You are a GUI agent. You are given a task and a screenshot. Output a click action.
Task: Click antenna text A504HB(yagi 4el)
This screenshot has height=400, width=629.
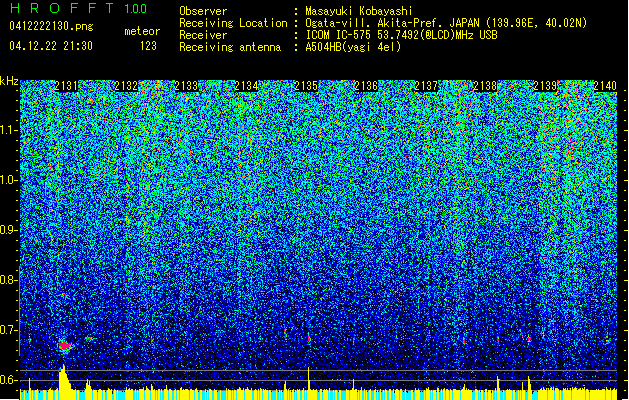pyautogui.click(x=353, y=47)
